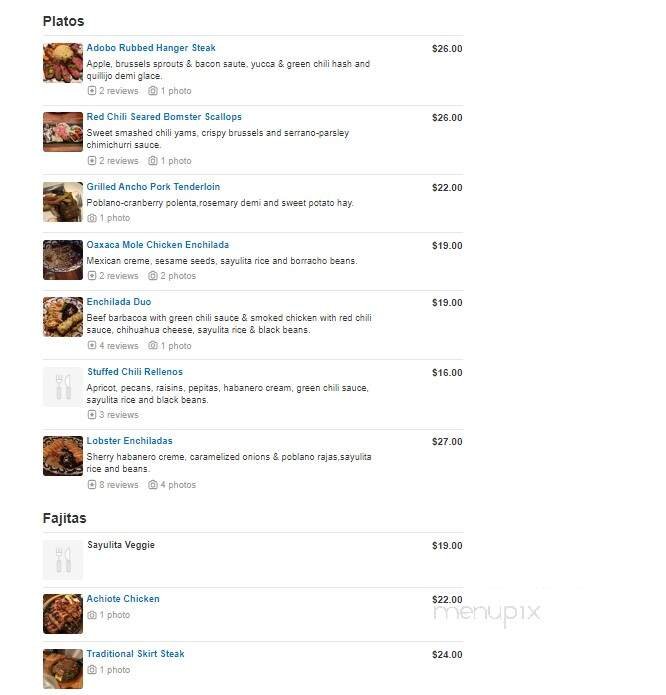This screenshot has width=666, height=695.
Task: Click the camera icon beside Enchilada Duo's 1 photo
Action: (152, 345)
